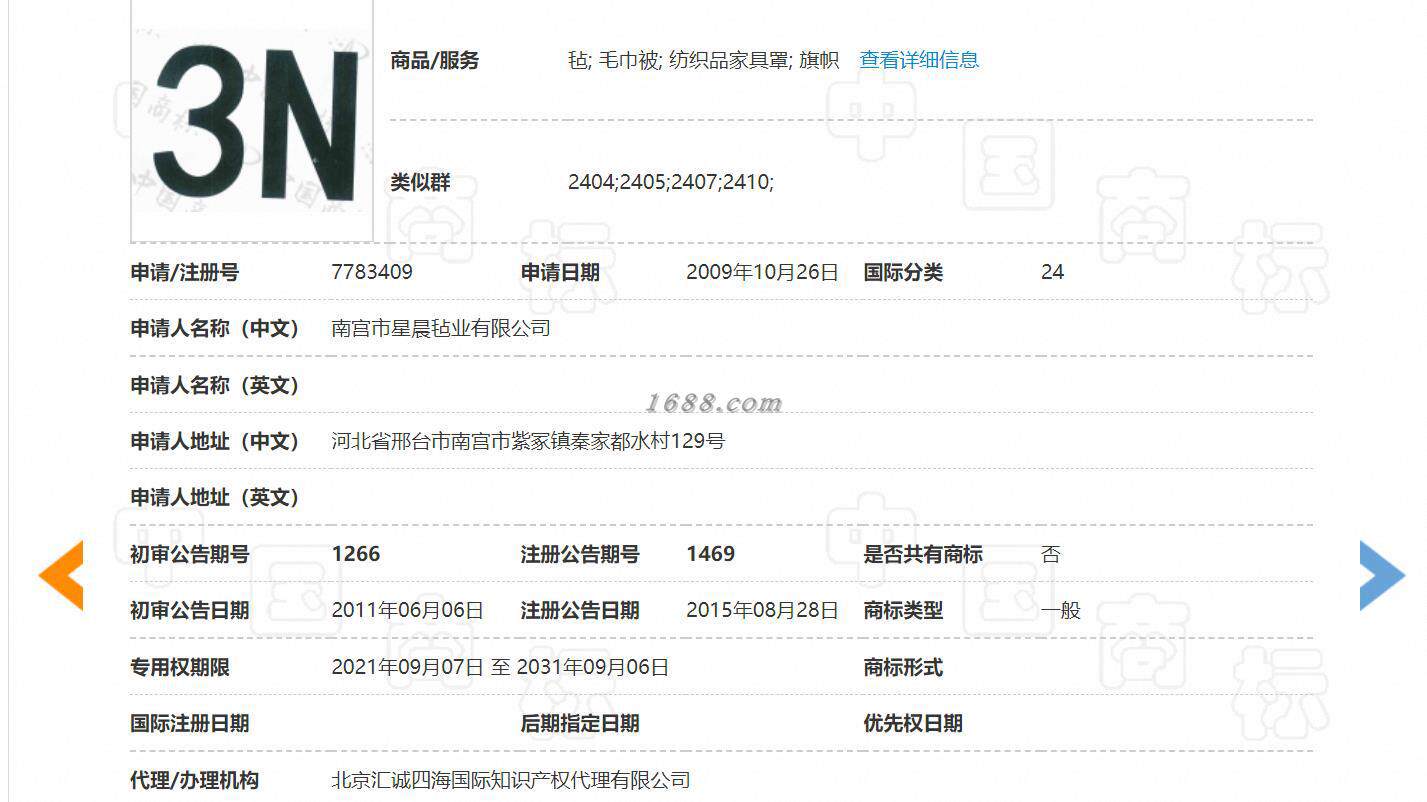Image resolution: width=1427 pixels, height=802 pixels.
Task: Click the 国际分类 label
Action: (903, 272)
